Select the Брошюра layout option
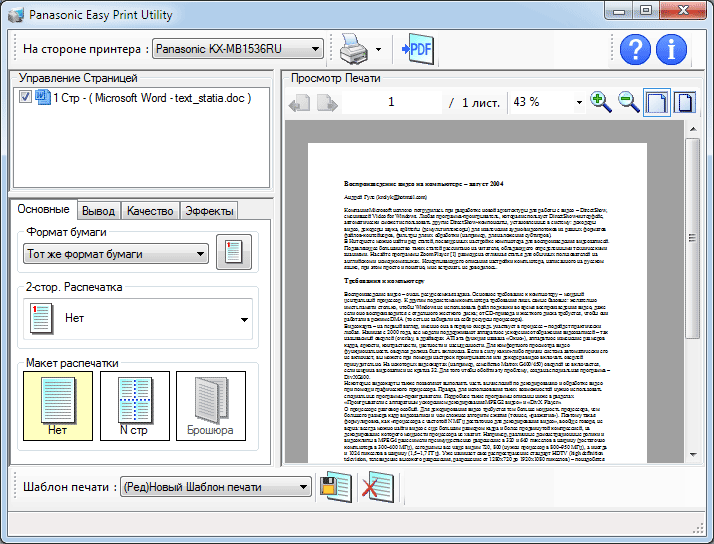714x544 pixels. pos(211,406)
